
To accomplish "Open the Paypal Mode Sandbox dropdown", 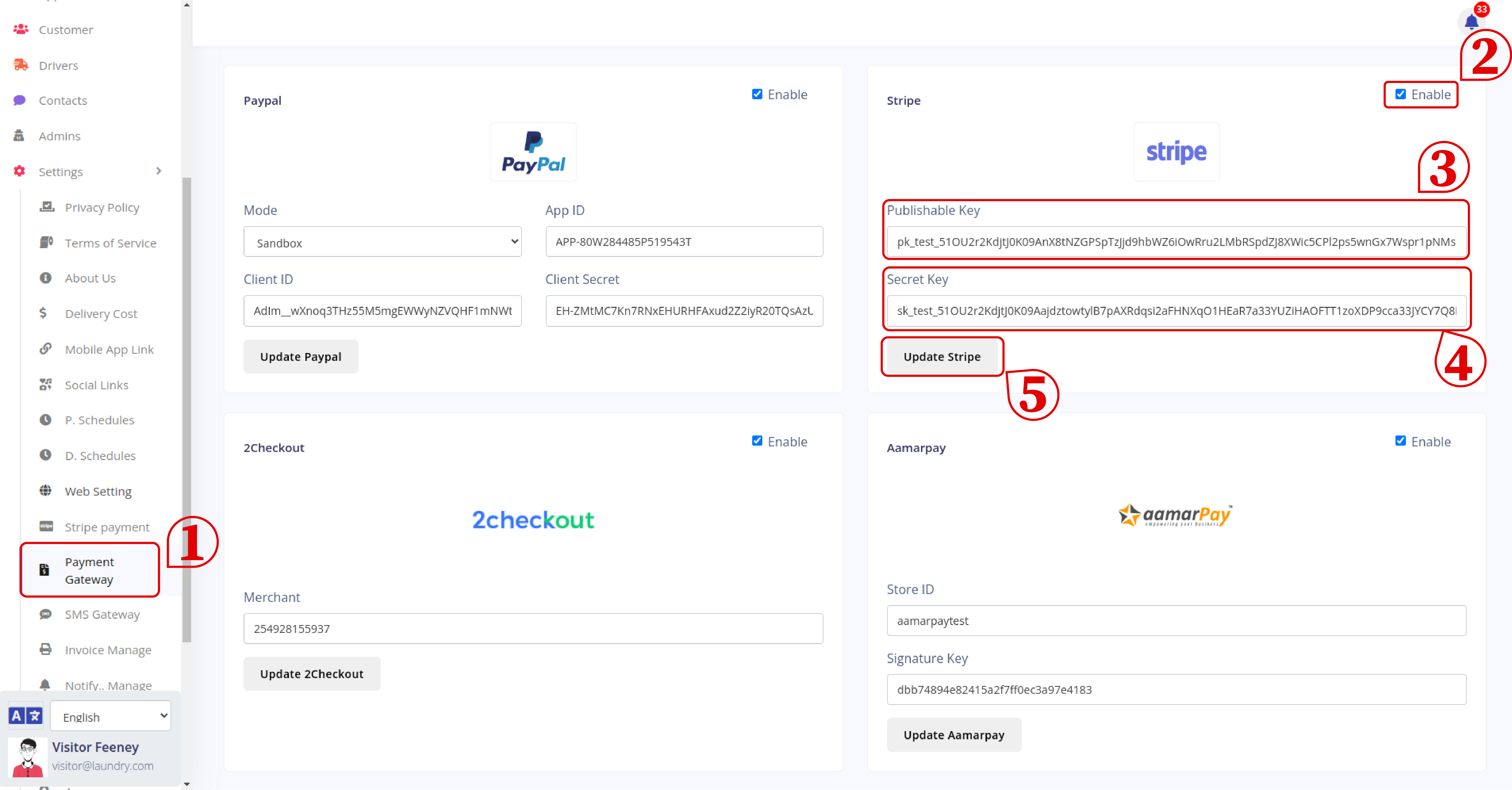I will point(382,242).
